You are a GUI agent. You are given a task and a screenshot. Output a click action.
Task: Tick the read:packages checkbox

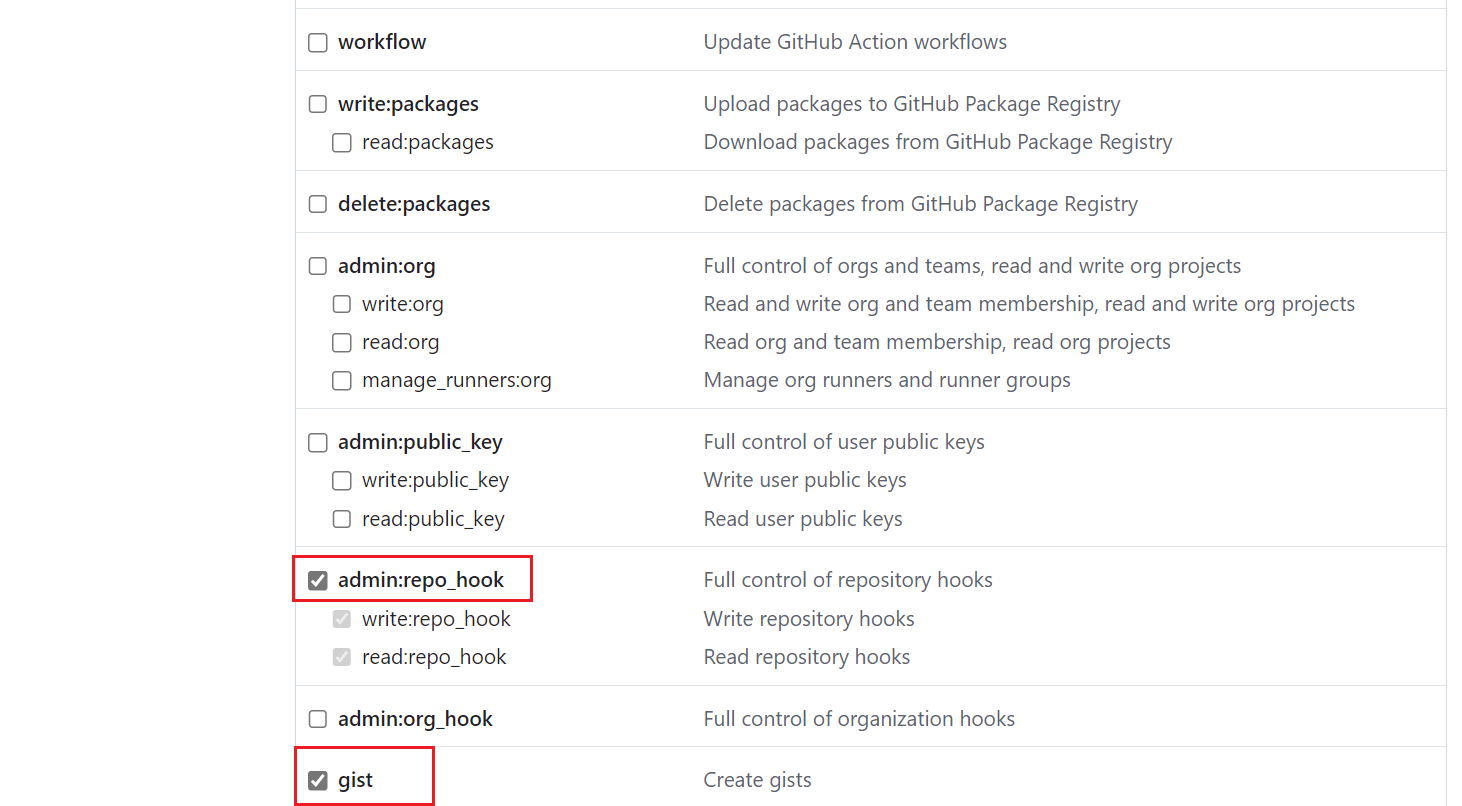pyautogui.click(x=342, y=143)
